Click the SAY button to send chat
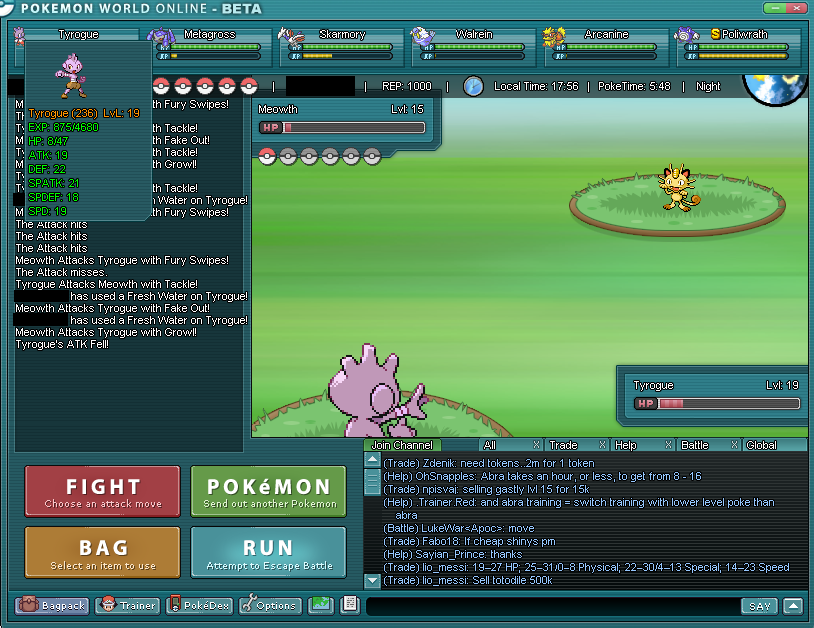Screen dimensions: 814x628 [x=759, y=606]
